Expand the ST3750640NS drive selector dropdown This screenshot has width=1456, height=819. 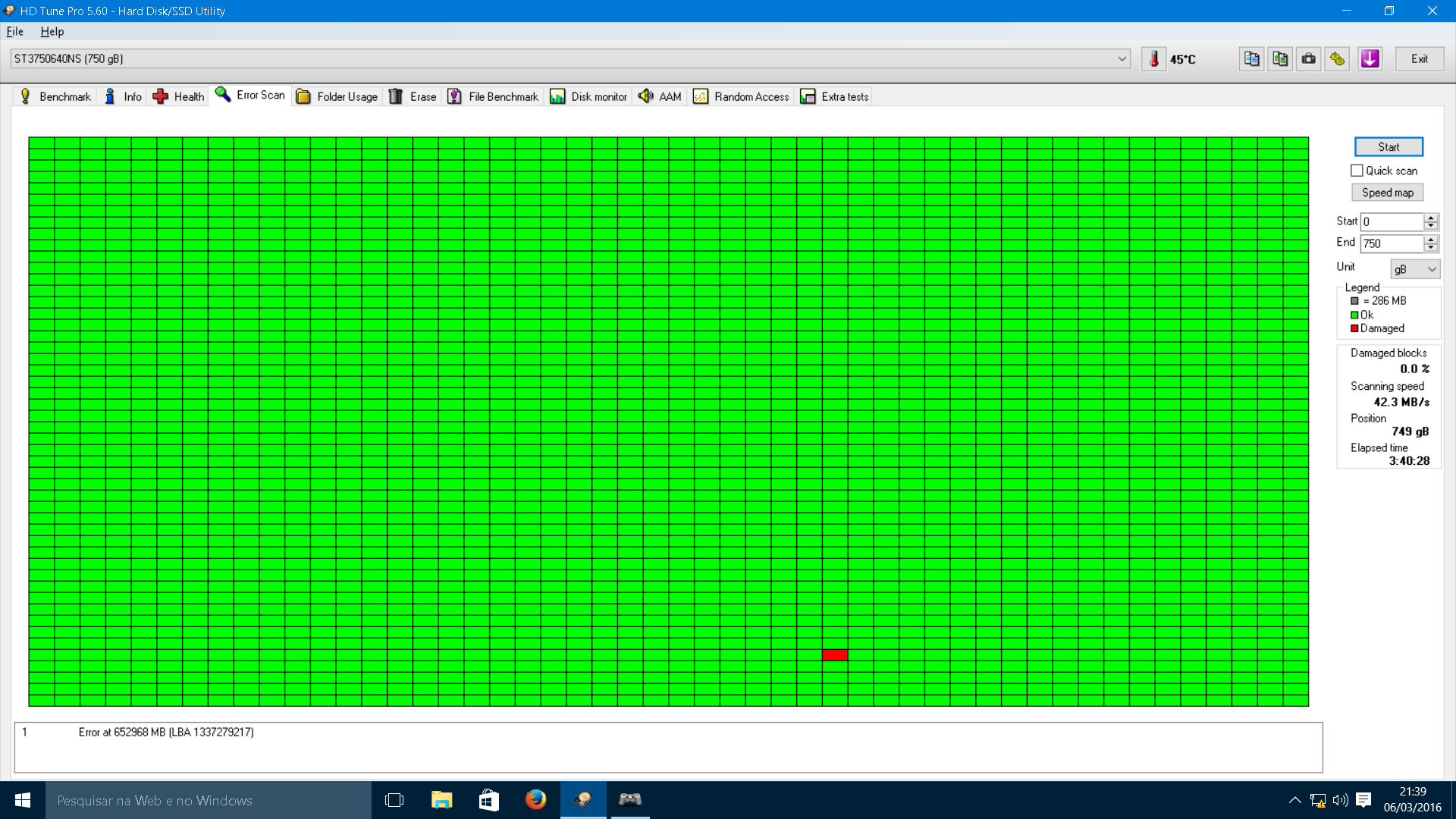pyautogui.click(x=1122, y=59)
